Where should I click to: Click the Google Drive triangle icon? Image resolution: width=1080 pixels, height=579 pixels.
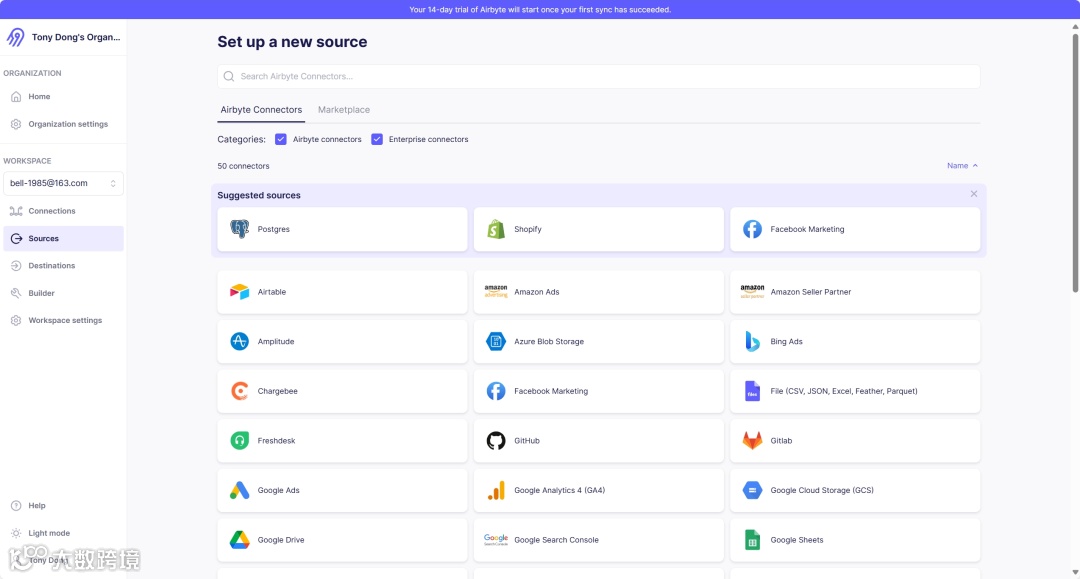(x=239, y=540)
